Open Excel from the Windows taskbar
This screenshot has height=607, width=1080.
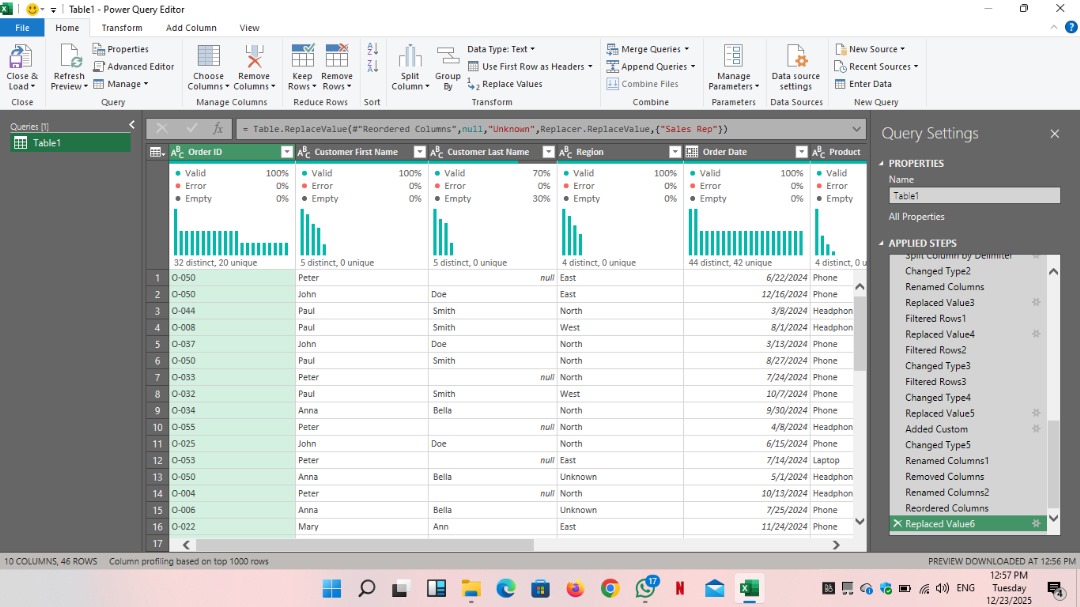749,588
